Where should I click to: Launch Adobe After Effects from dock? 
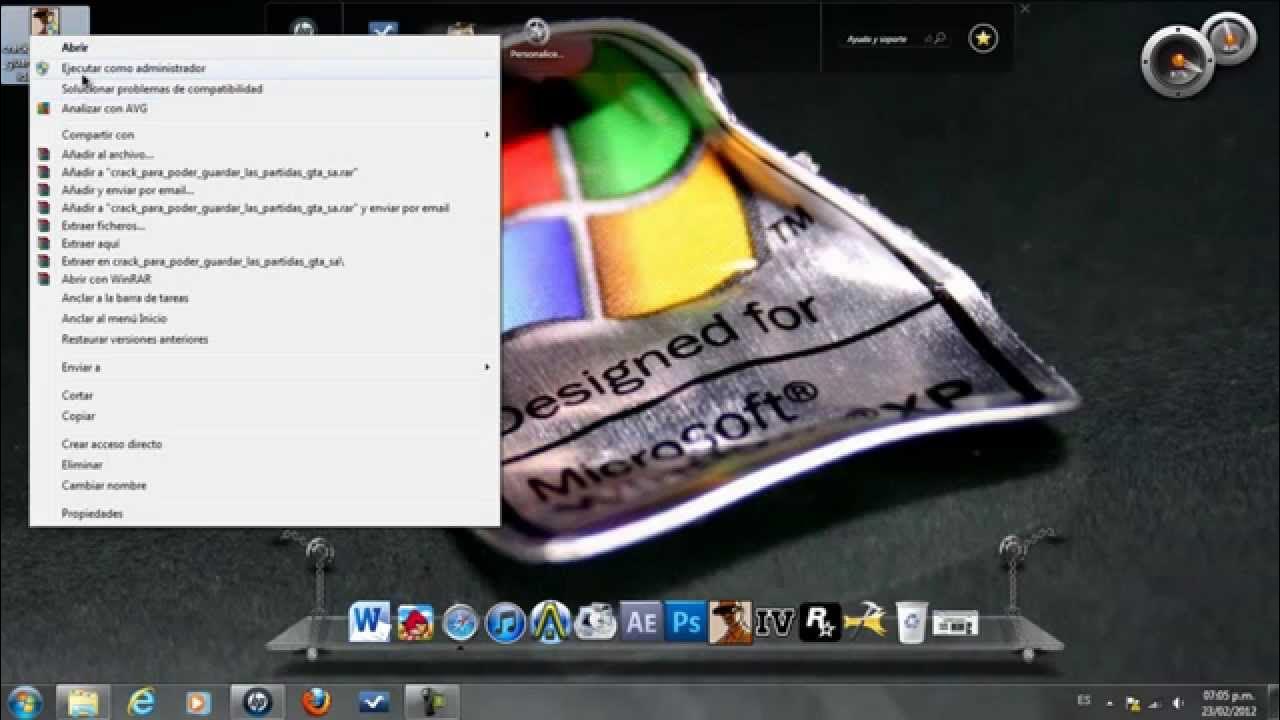tap(641, 622)
